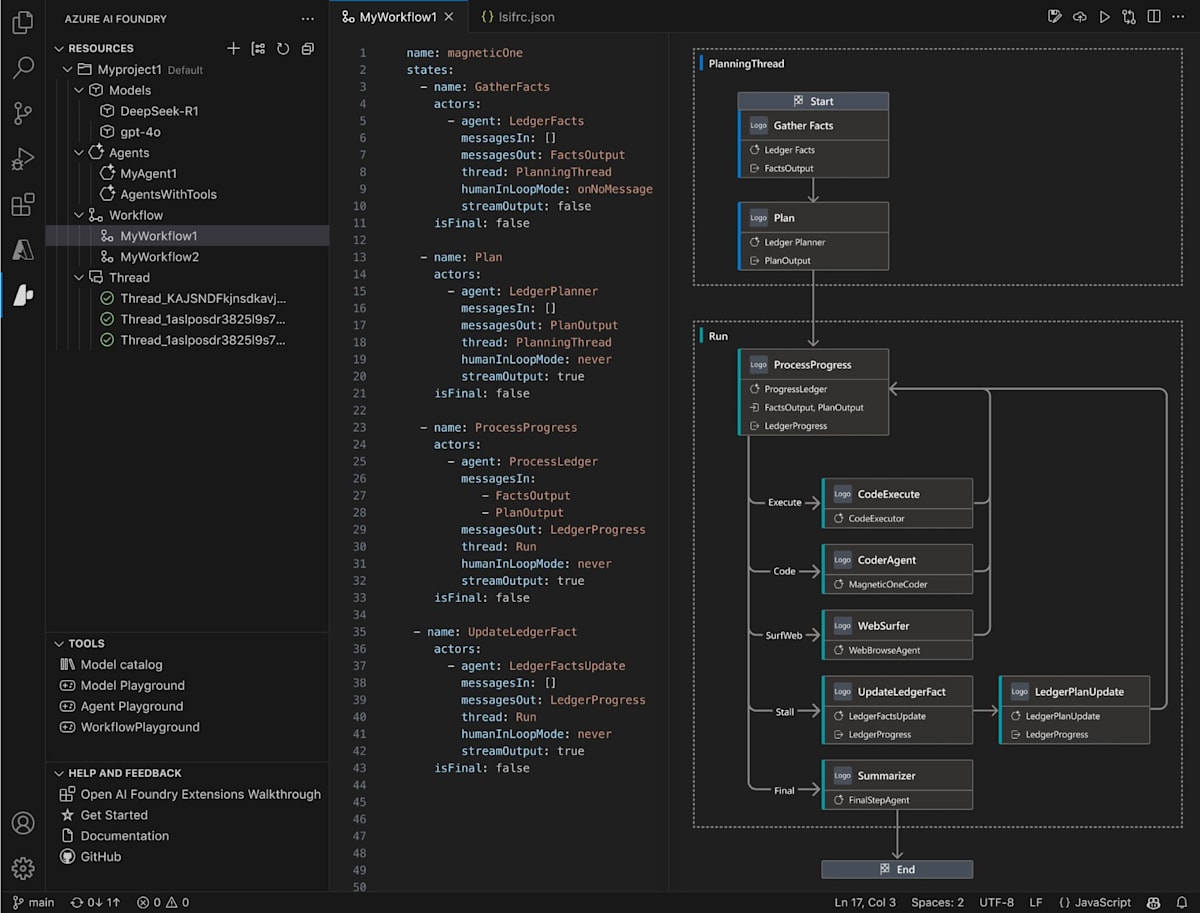Collapse the HELP AND FEEDBACK section
The image size is (1200, 913).
pyautogui.click(x=59, y=773)
